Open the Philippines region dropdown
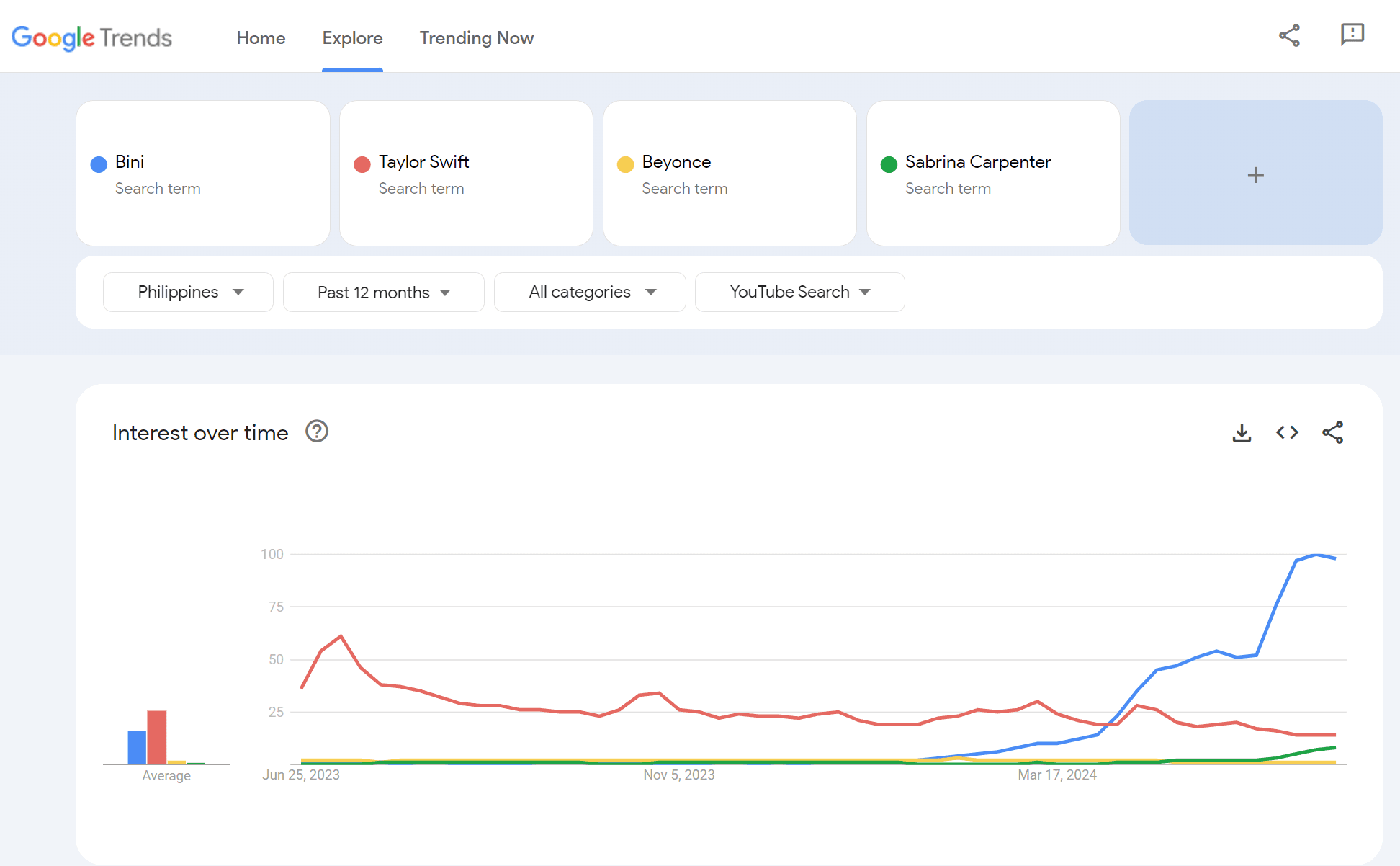Screen dimensions: 1400x866 [188, 292]
